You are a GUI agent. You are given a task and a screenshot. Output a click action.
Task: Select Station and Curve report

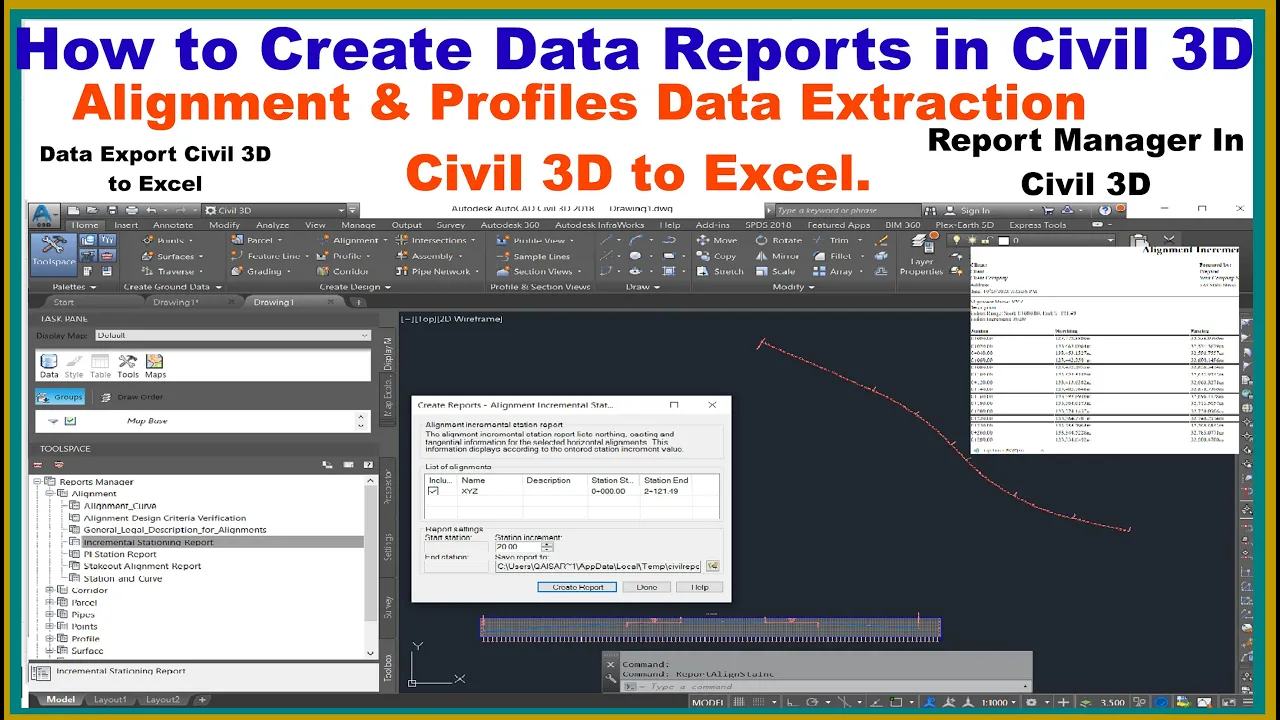[122, 578]
